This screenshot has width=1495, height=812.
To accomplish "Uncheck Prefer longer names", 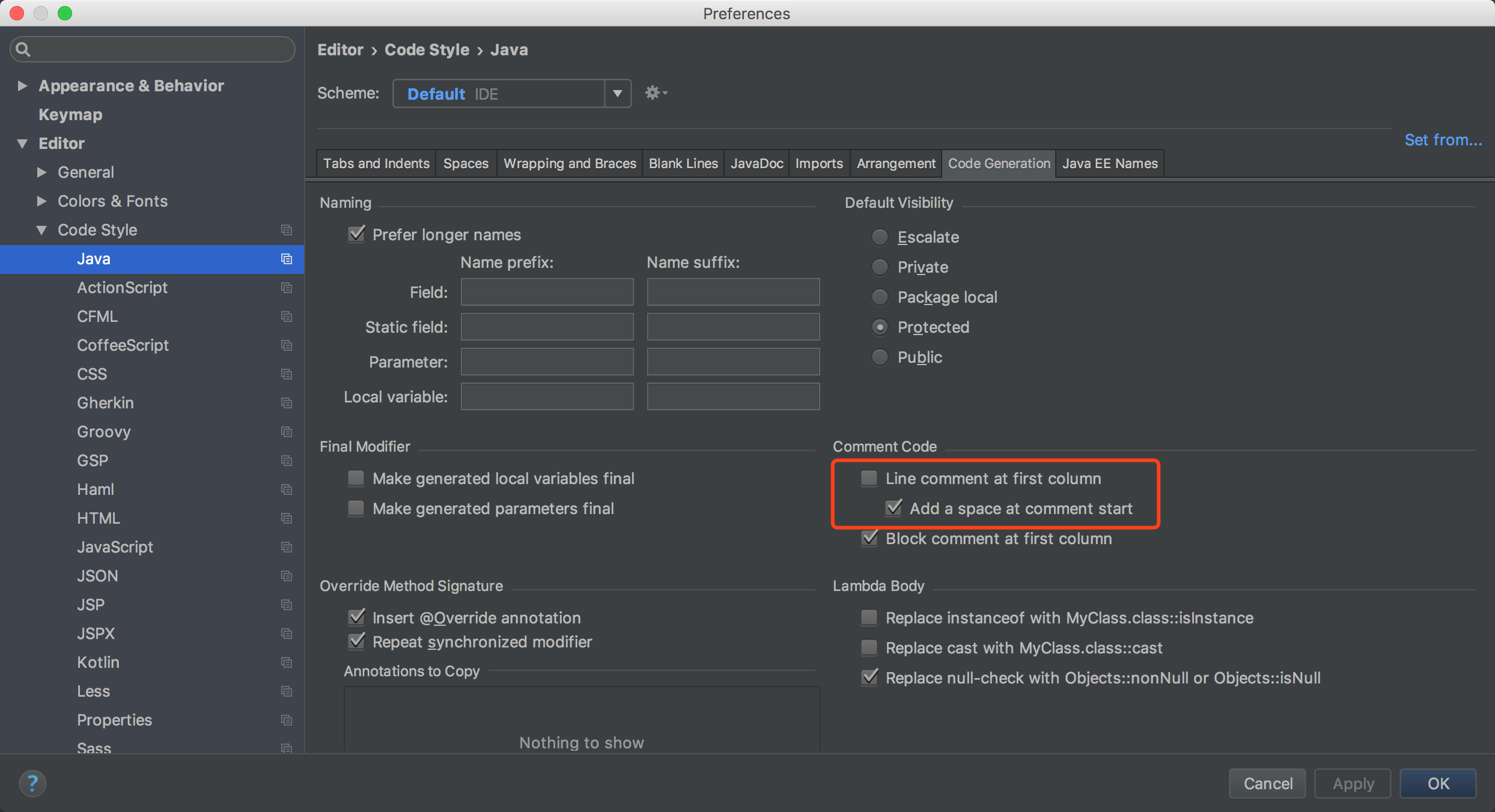I will tap(356, 234).
